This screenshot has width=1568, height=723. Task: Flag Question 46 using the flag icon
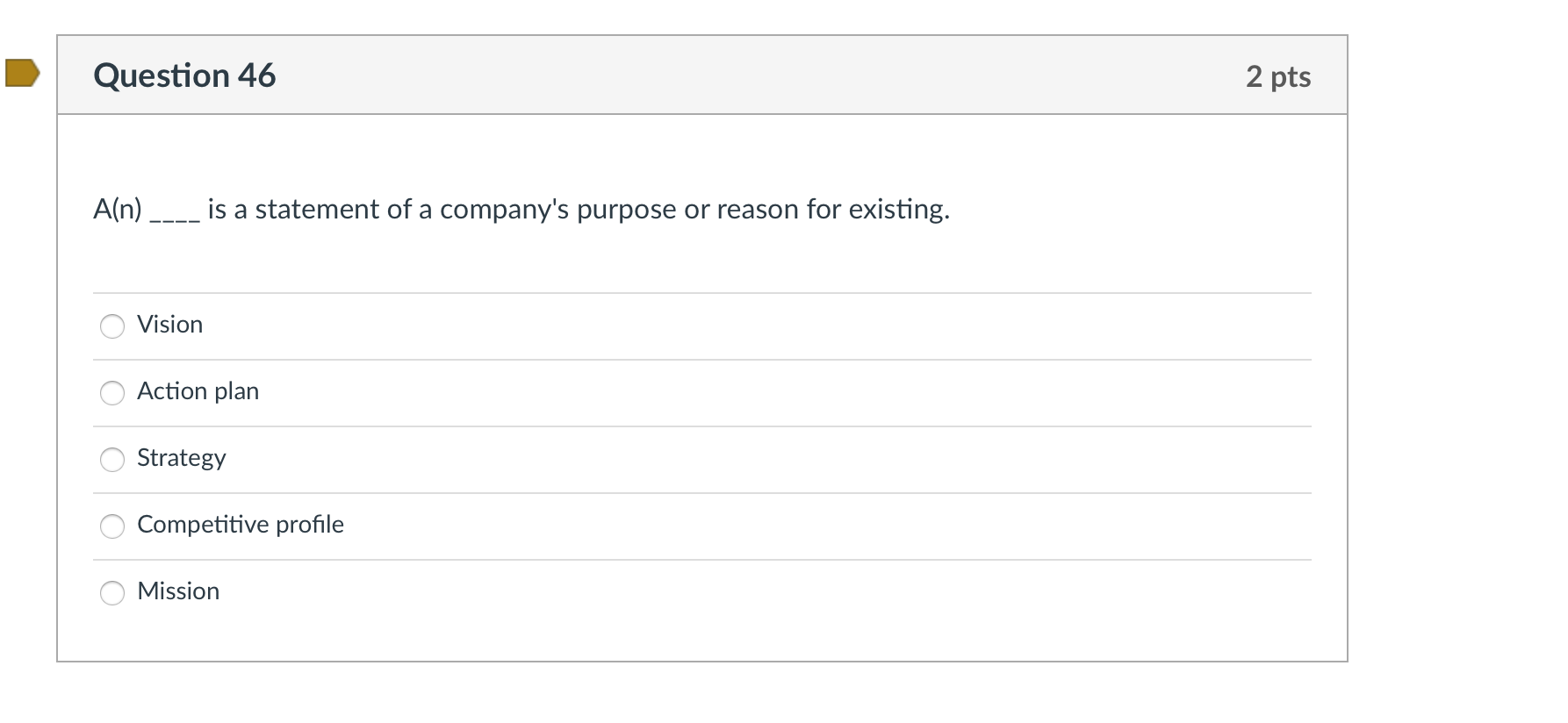(22, 73)
